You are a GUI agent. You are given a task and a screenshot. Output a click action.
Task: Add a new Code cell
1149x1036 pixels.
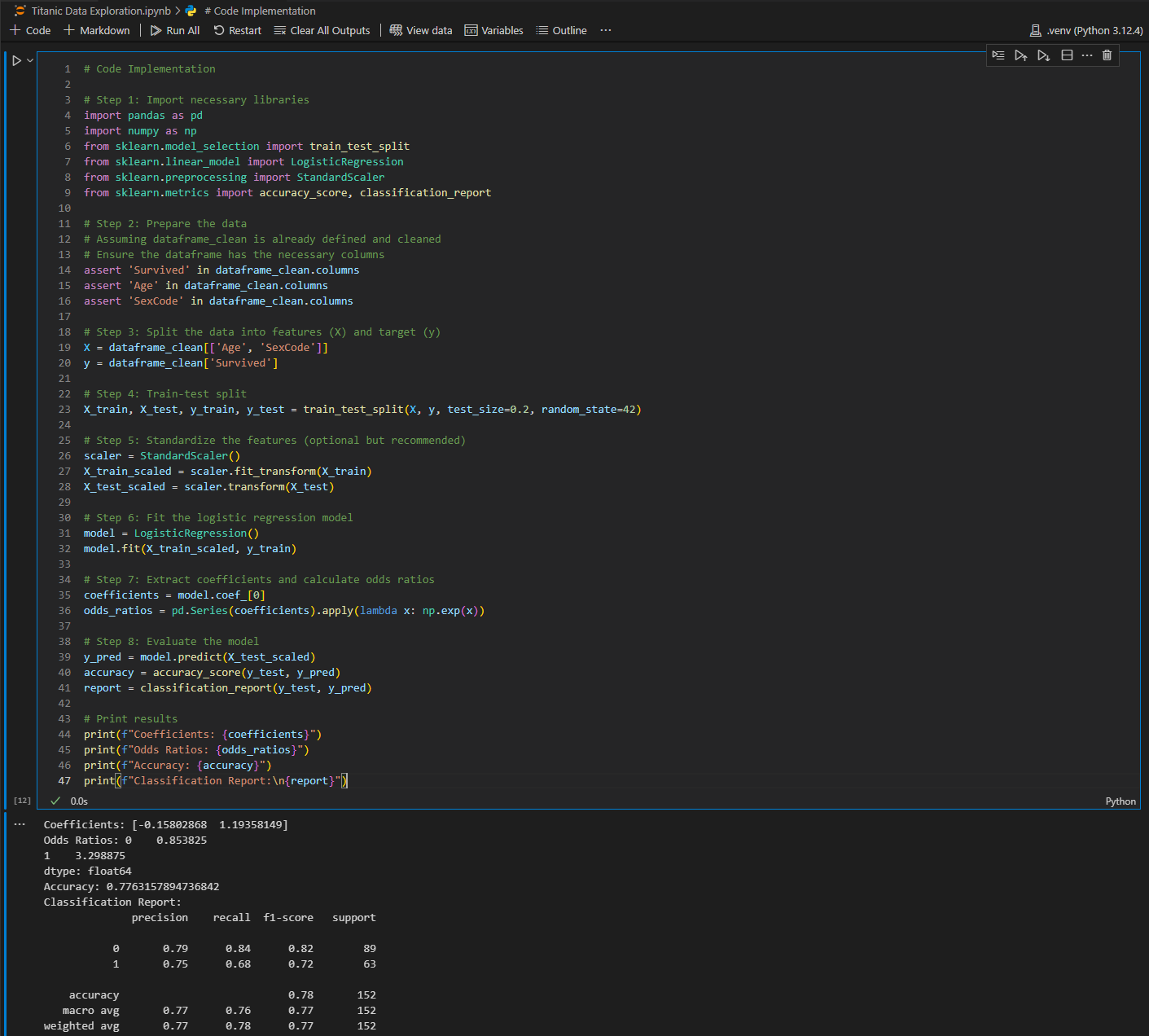(x=30, y=30)
